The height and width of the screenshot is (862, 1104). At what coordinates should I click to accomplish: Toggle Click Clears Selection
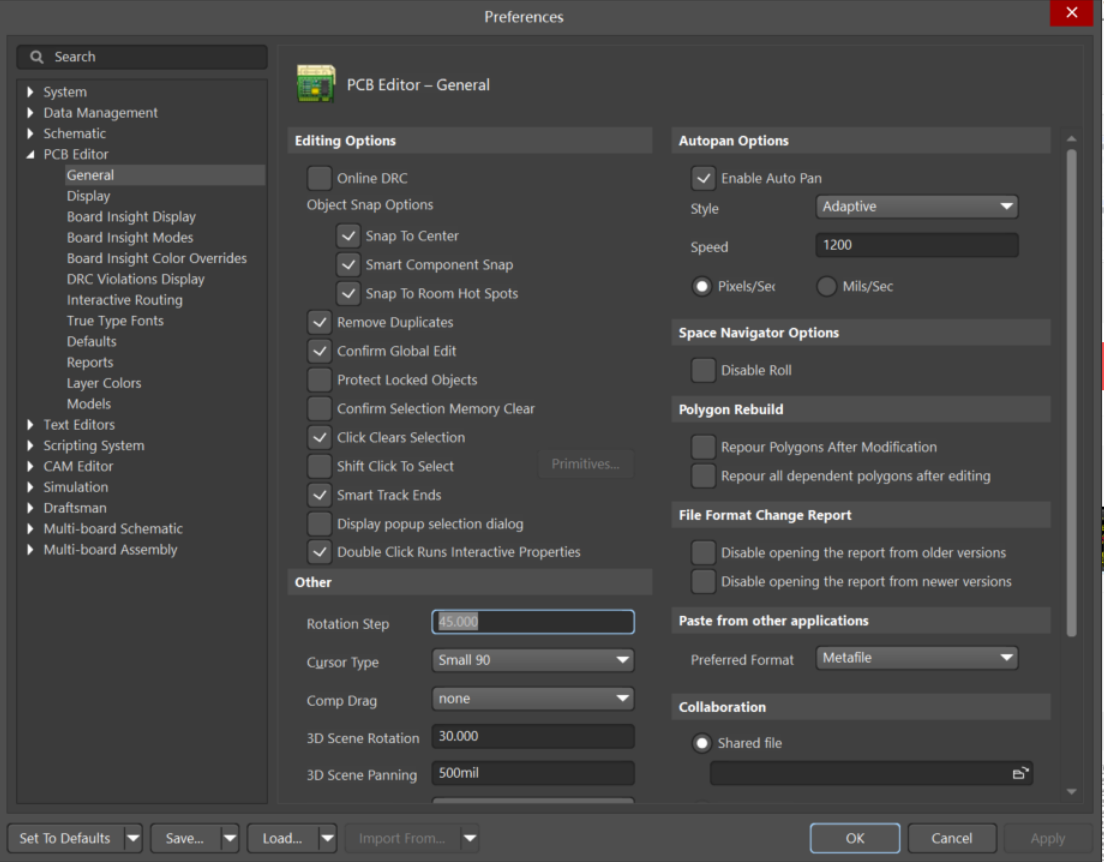point(319,437)
